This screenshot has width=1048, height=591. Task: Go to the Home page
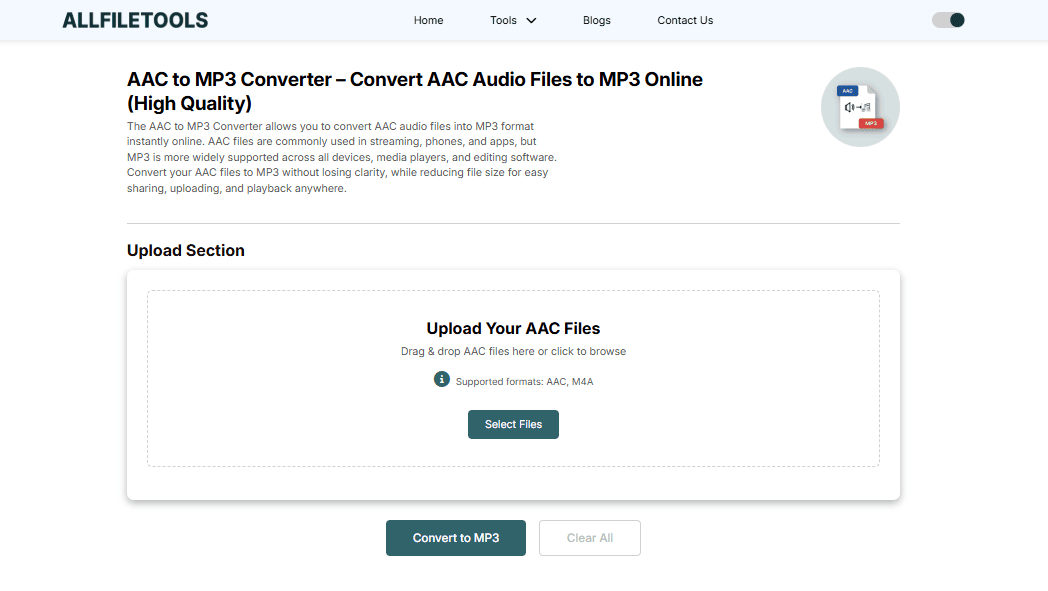click(428, 20)
